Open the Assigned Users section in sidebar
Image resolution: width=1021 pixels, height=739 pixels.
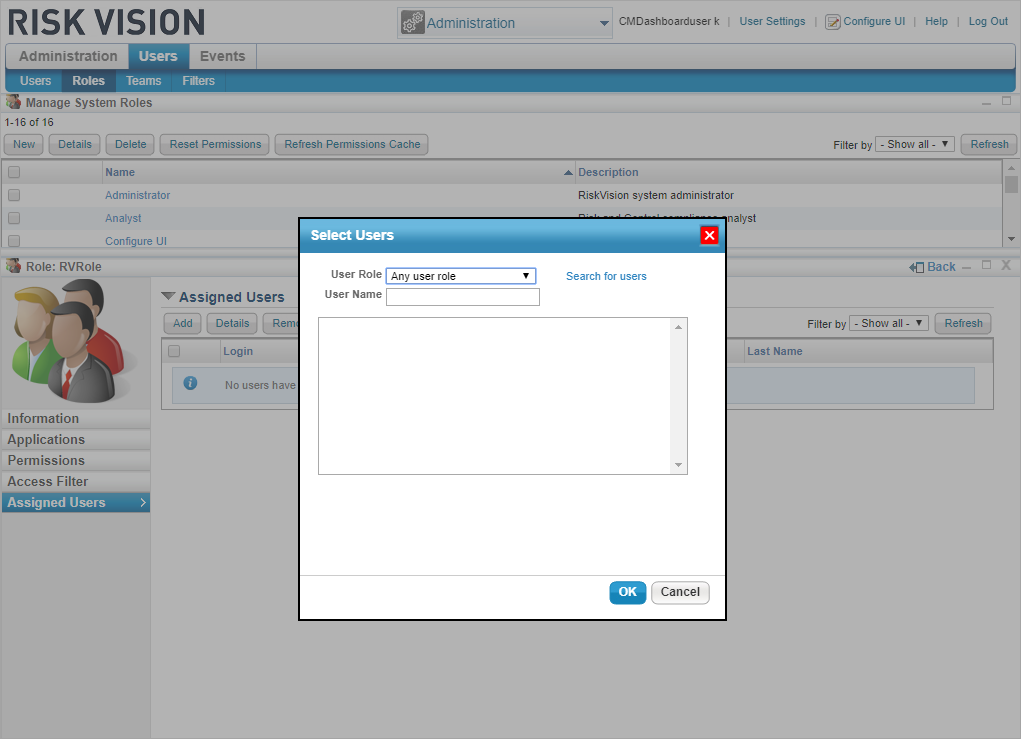pyautogui.click(x=76, y=503)
